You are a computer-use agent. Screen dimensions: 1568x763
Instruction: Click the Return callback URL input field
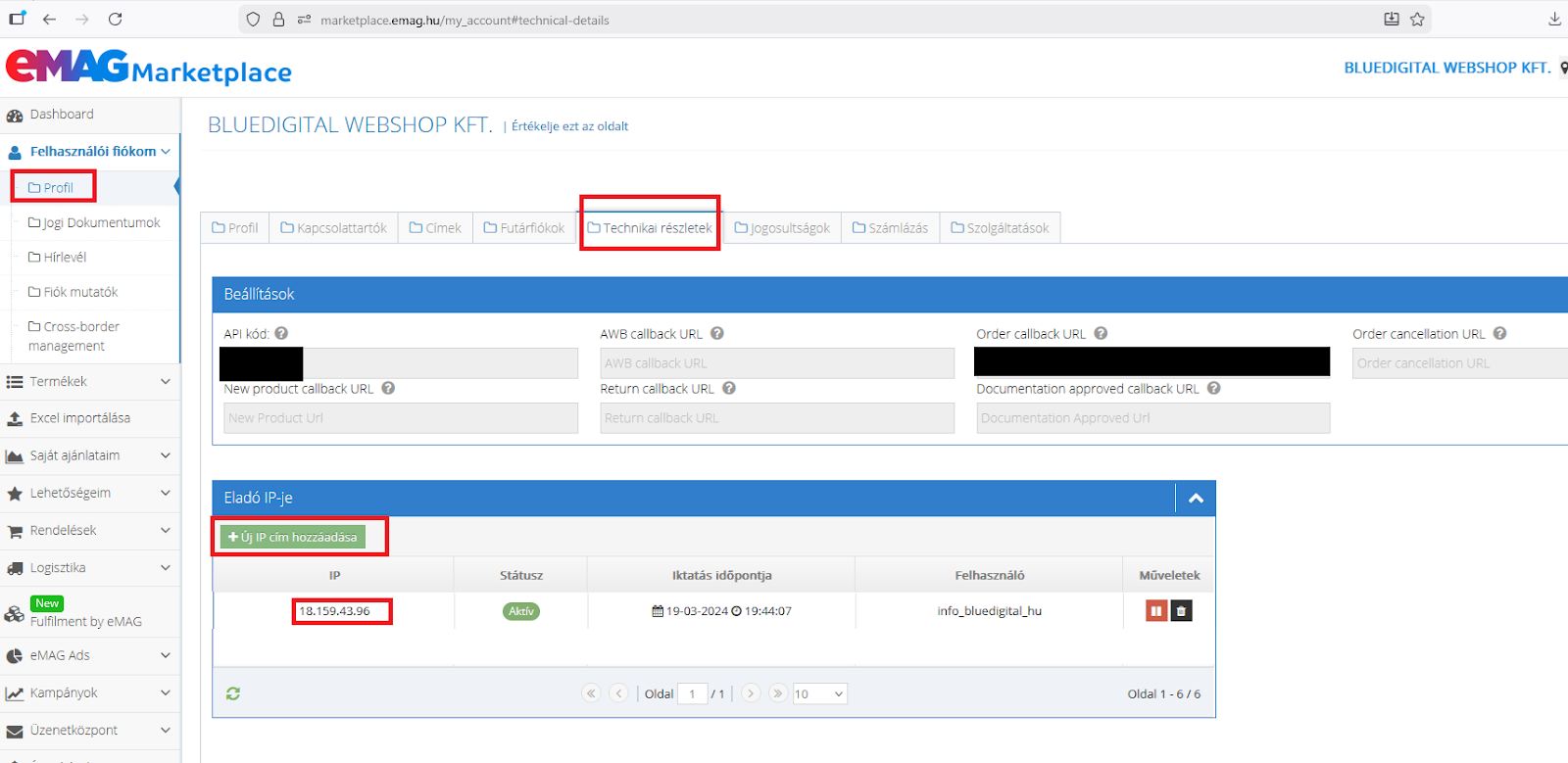coord(776,418)
